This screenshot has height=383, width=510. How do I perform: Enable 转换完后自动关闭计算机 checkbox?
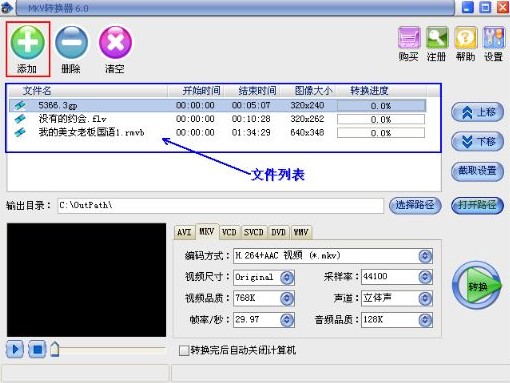tap(184, 351)
